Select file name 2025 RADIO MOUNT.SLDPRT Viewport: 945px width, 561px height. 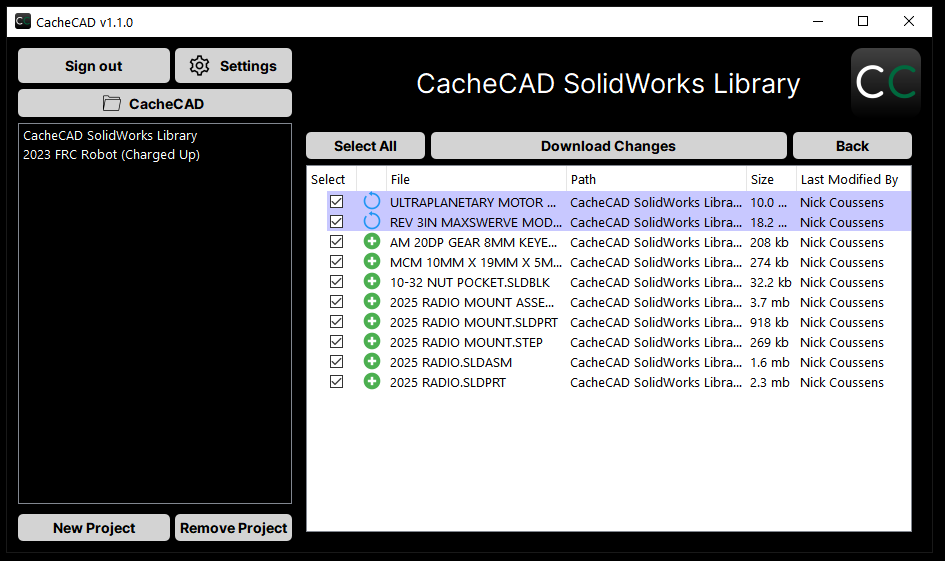pyautogui.click(x=474, y=322)
